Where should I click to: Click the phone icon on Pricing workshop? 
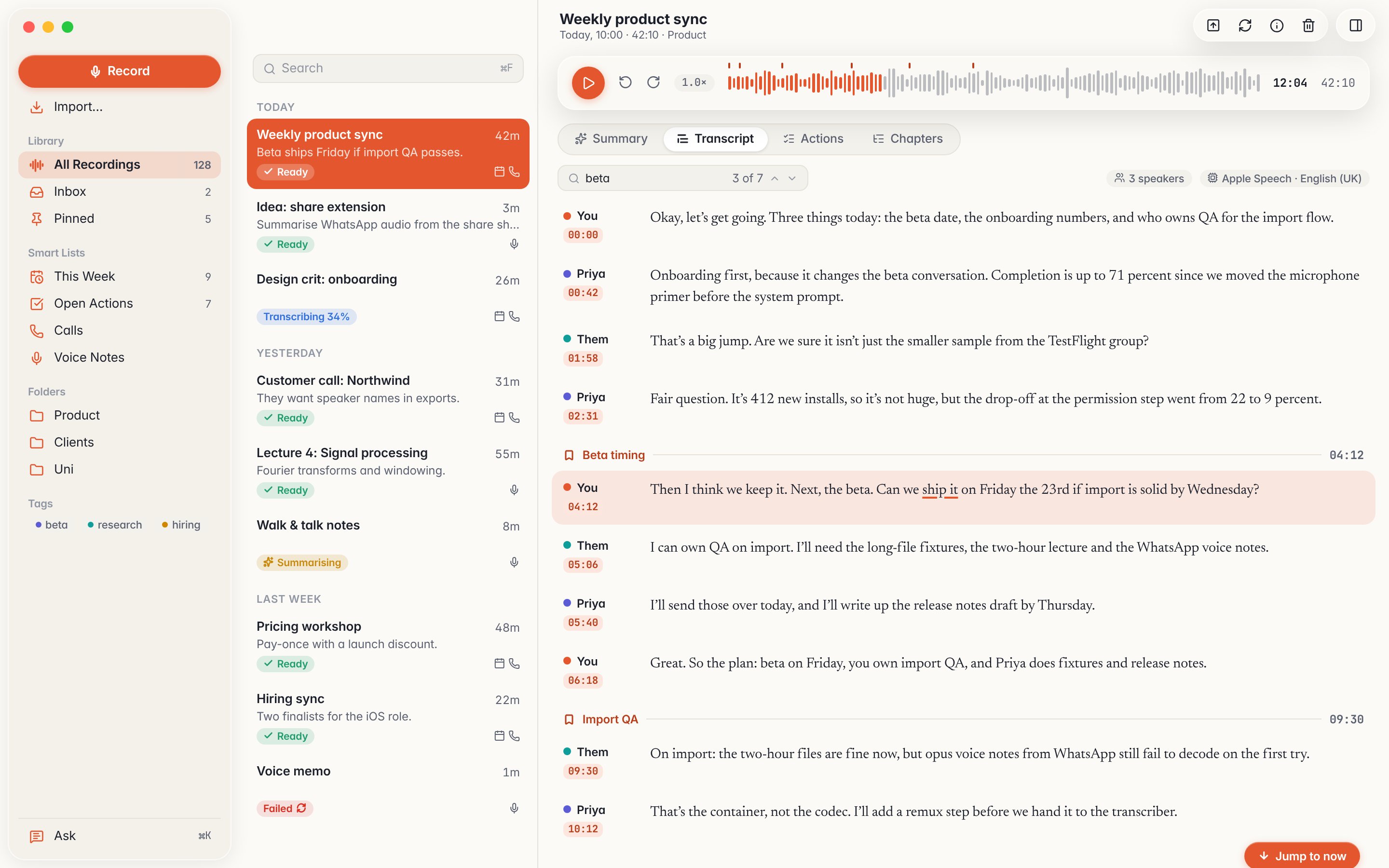click(514, 664)
